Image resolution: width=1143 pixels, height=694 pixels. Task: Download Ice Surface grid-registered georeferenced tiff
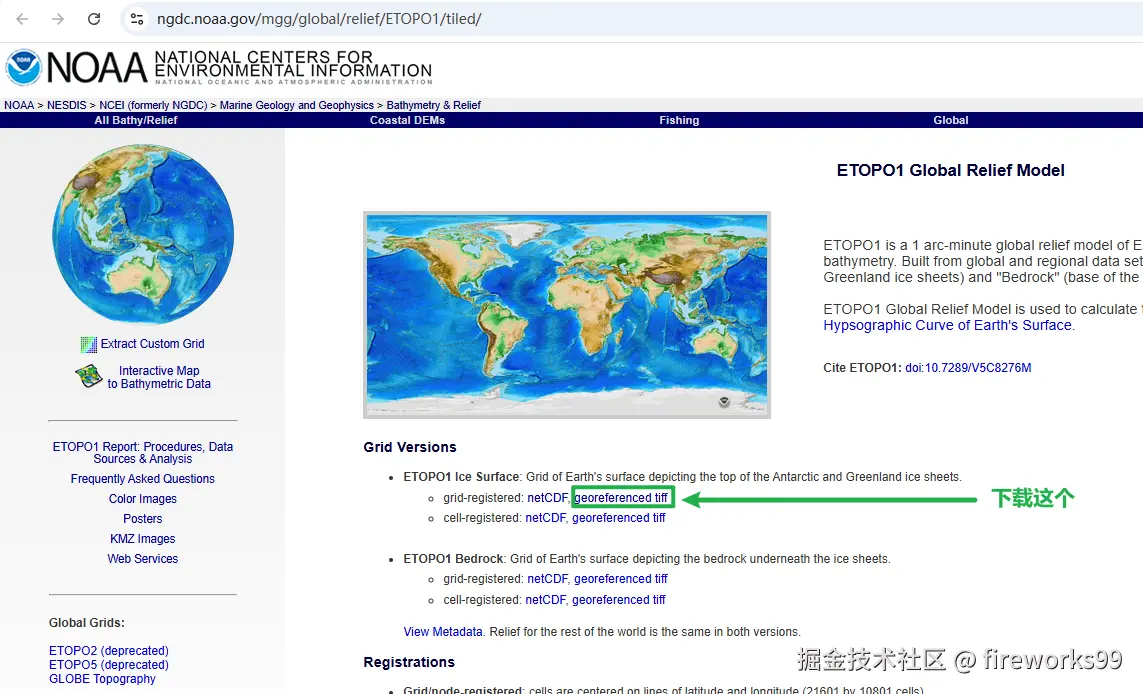click(x=621, y=498)
